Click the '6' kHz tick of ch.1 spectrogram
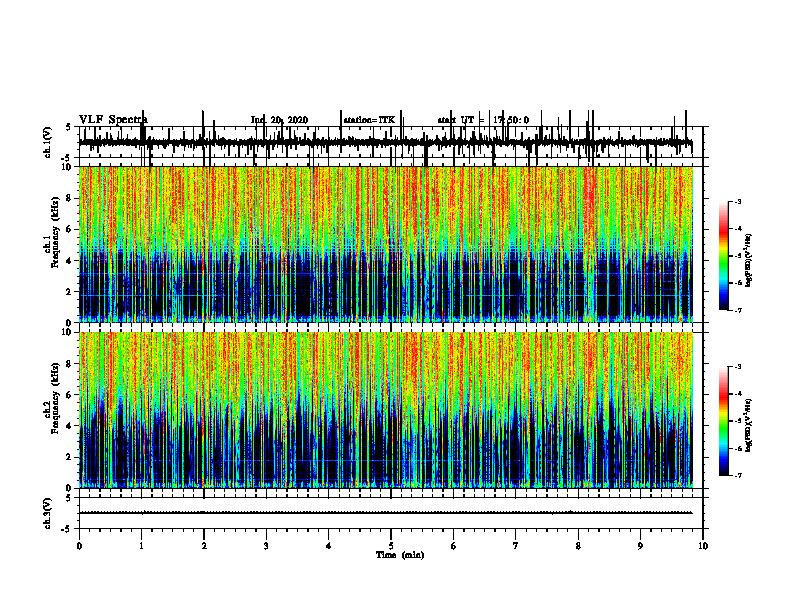Screen dimensions: 792x612 [x=70, y=229]
